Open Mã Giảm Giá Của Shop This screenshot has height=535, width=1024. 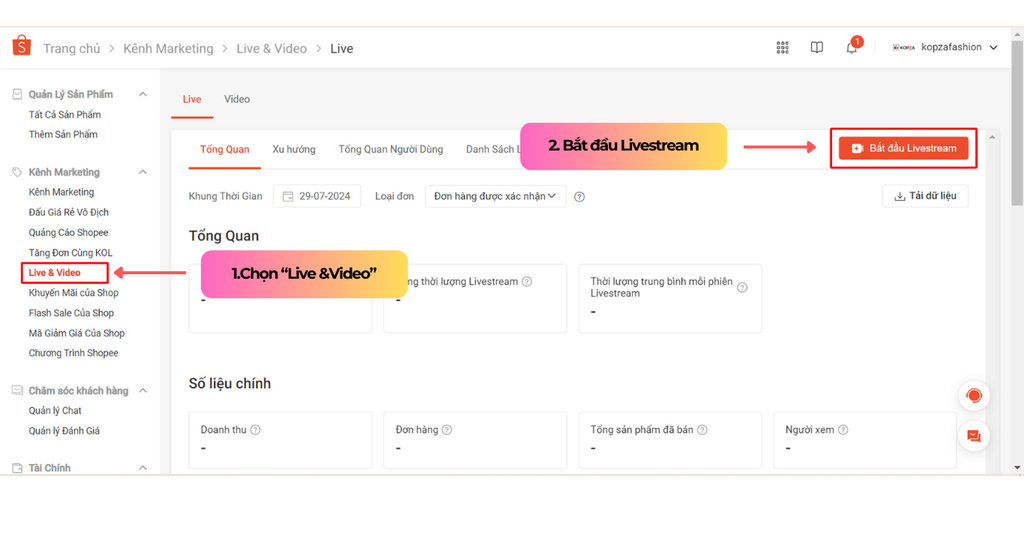(76, 333)
